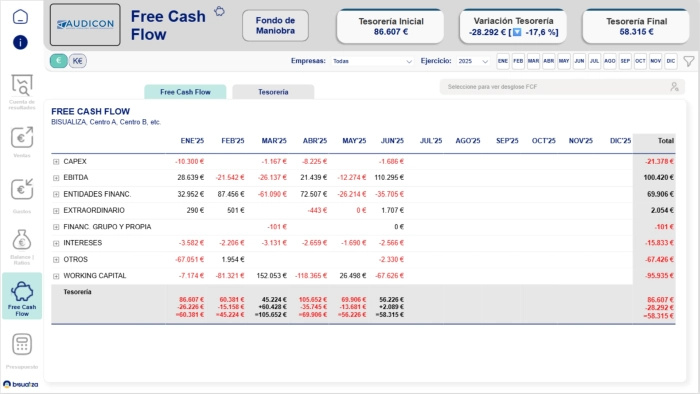Viewport: 700px width, 394px height.
Task: Expand the INTERESES row
Action: point(56,243)
